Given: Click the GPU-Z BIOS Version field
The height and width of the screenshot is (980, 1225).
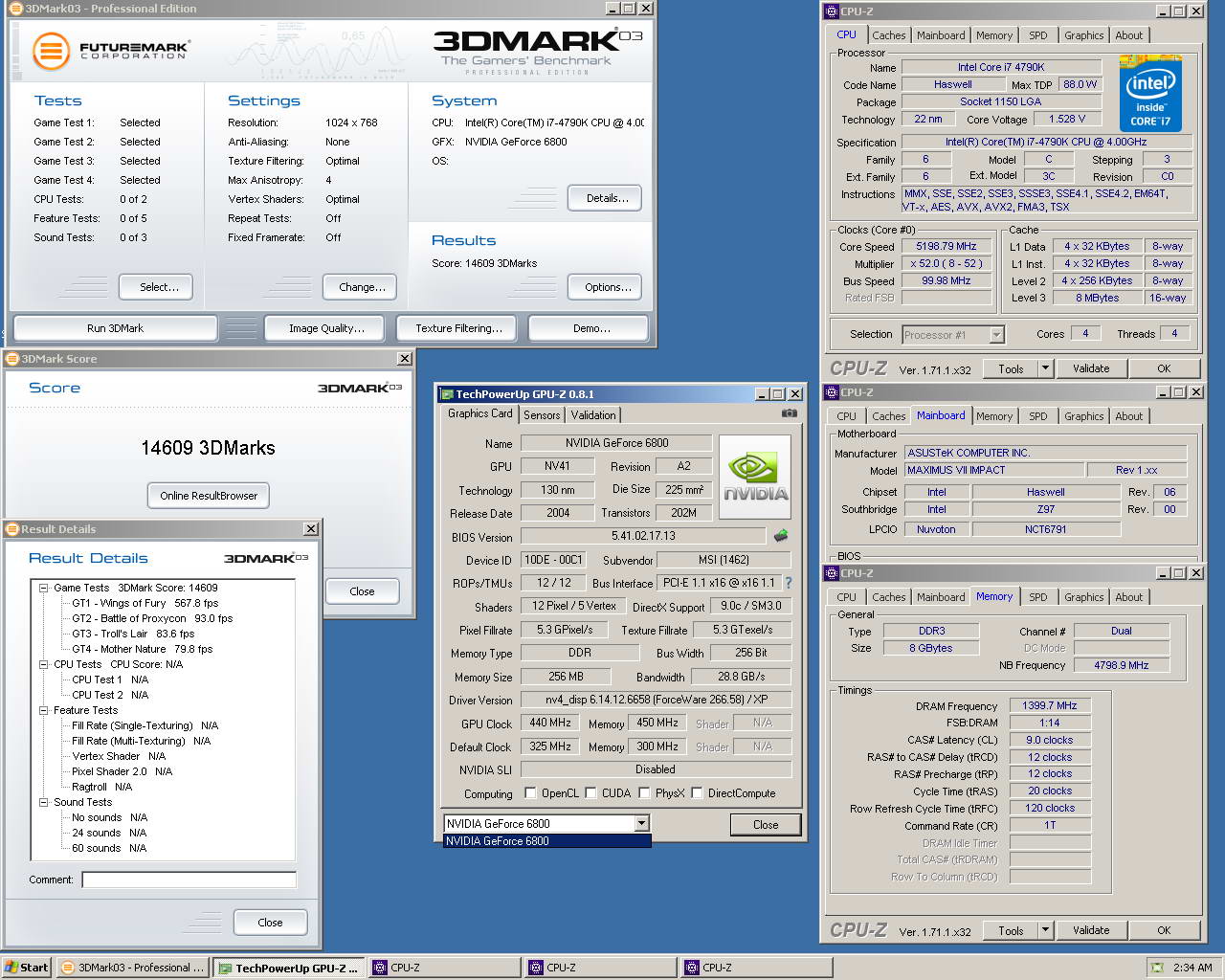Looking at the screenshot, I should 643,536.
